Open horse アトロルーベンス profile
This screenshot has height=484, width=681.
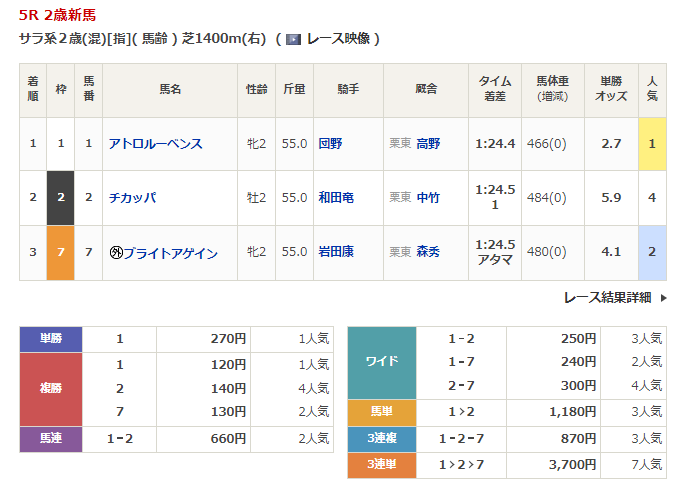(155, 144)
